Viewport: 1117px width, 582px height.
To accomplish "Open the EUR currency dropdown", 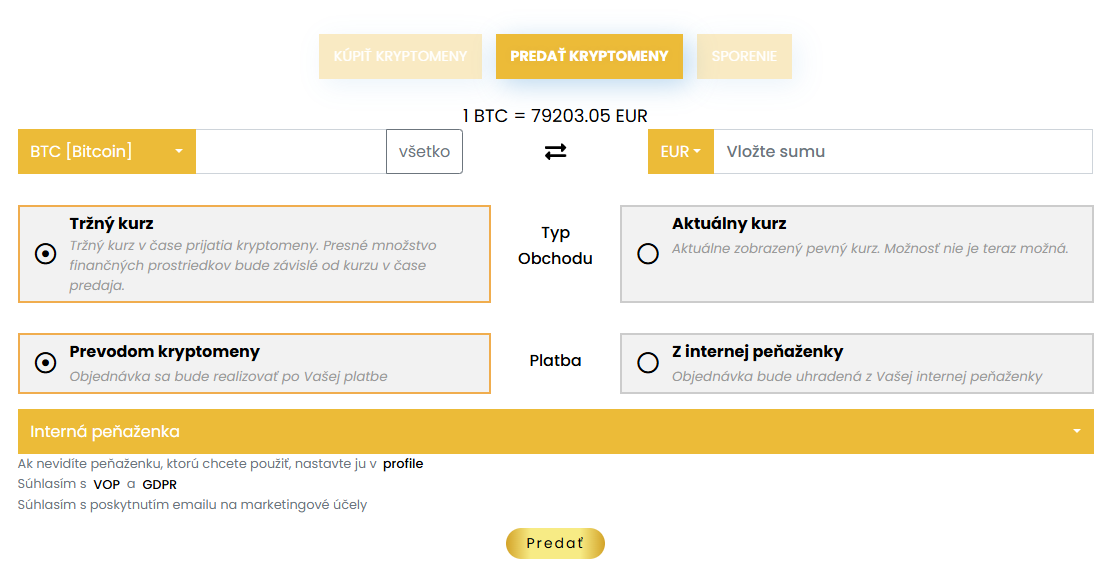I will [680, 152].
